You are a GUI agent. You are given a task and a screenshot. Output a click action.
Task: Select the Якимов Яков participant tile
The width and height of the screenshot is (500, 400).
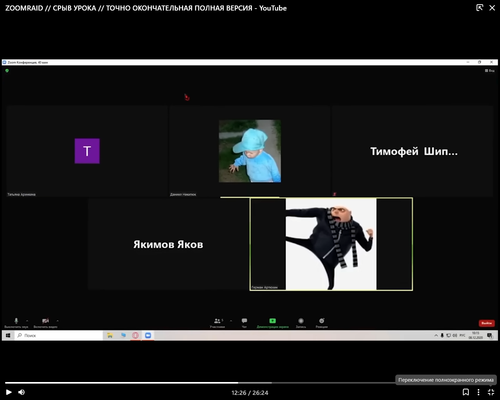168,244
